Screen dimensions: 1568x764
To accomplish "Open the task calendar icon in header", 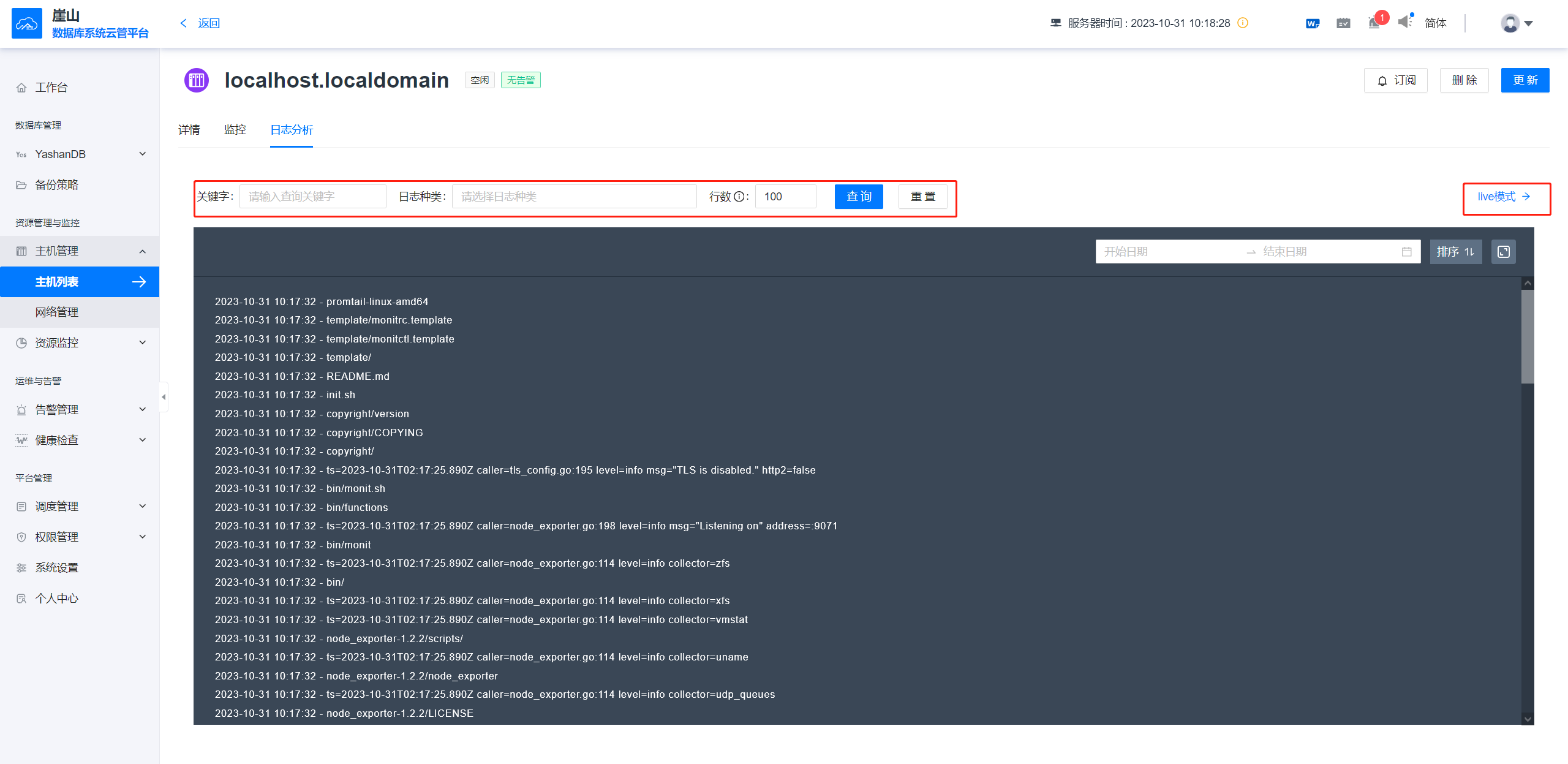I will tap(1343, 23).
